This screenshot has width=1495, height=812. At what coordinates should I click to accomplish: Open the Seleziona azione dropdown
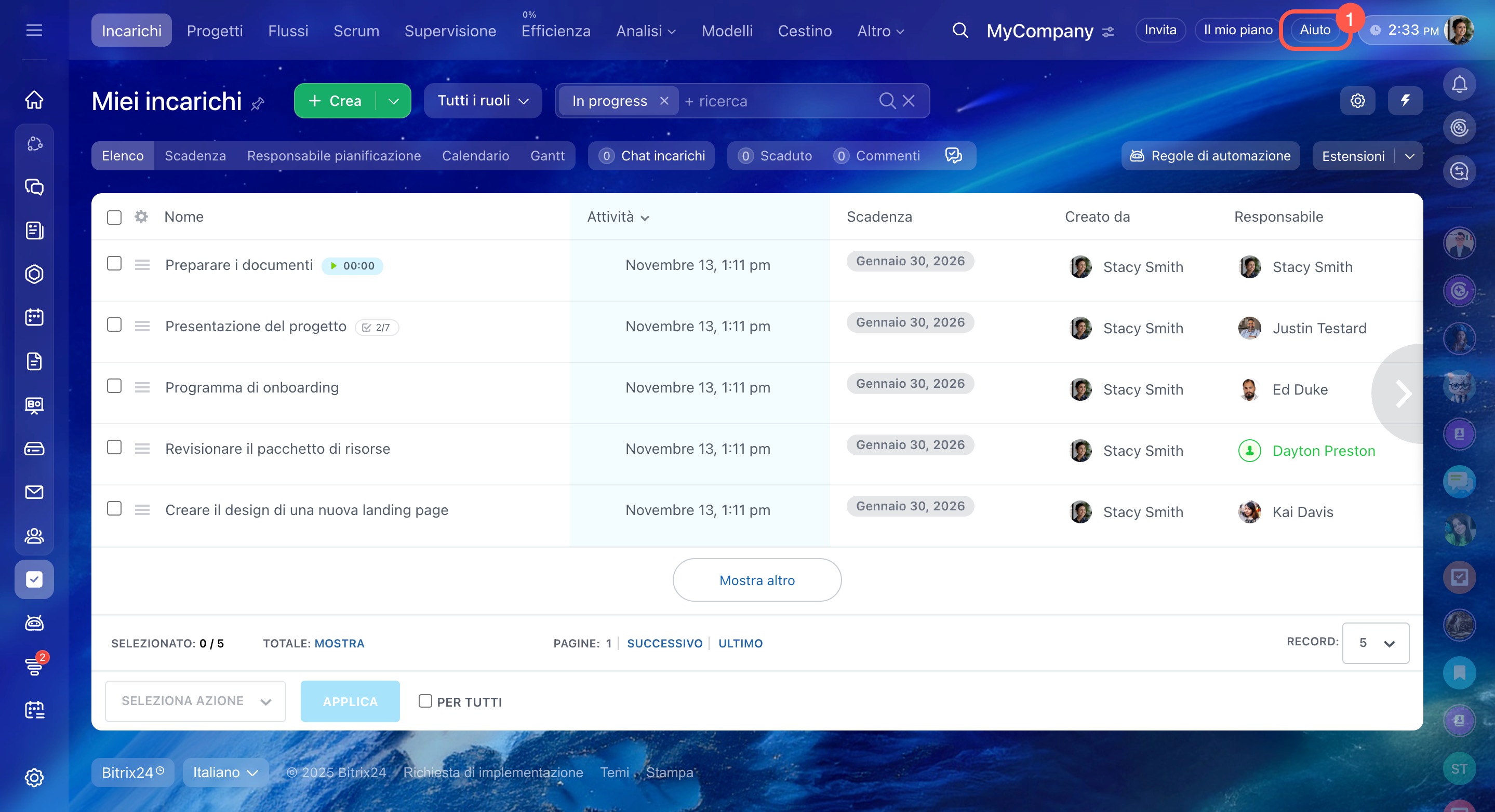coord(195,701)
